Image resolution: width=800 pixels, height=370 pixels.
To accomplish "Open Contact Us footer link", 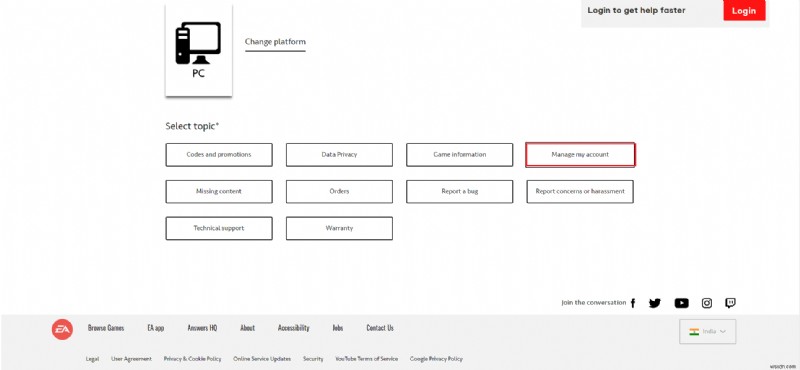I will (x=380, y=328).
